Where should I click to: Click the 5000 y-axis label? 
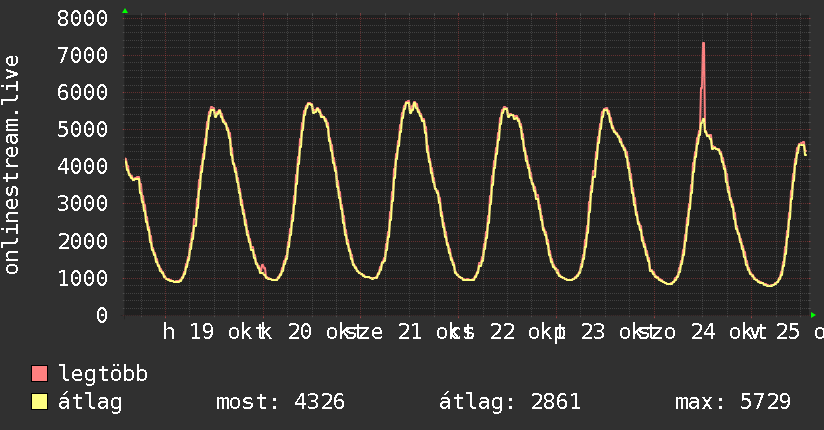pyautogui.click(x=83, y=129)
